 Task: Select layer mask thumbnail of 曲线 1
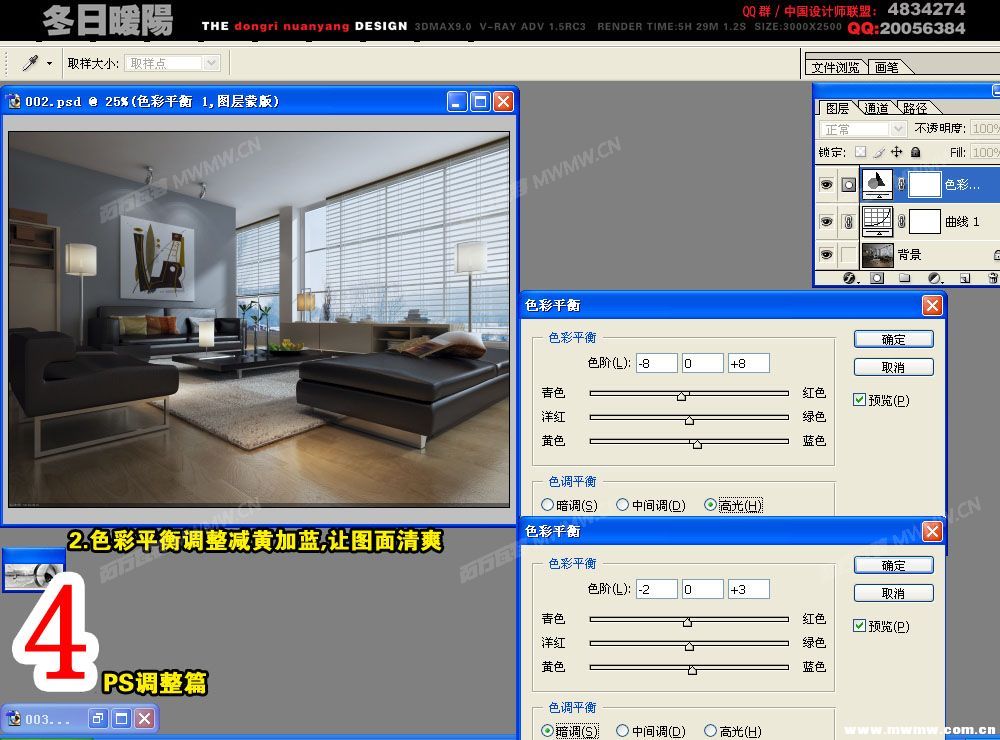click(x=924, y=221)
